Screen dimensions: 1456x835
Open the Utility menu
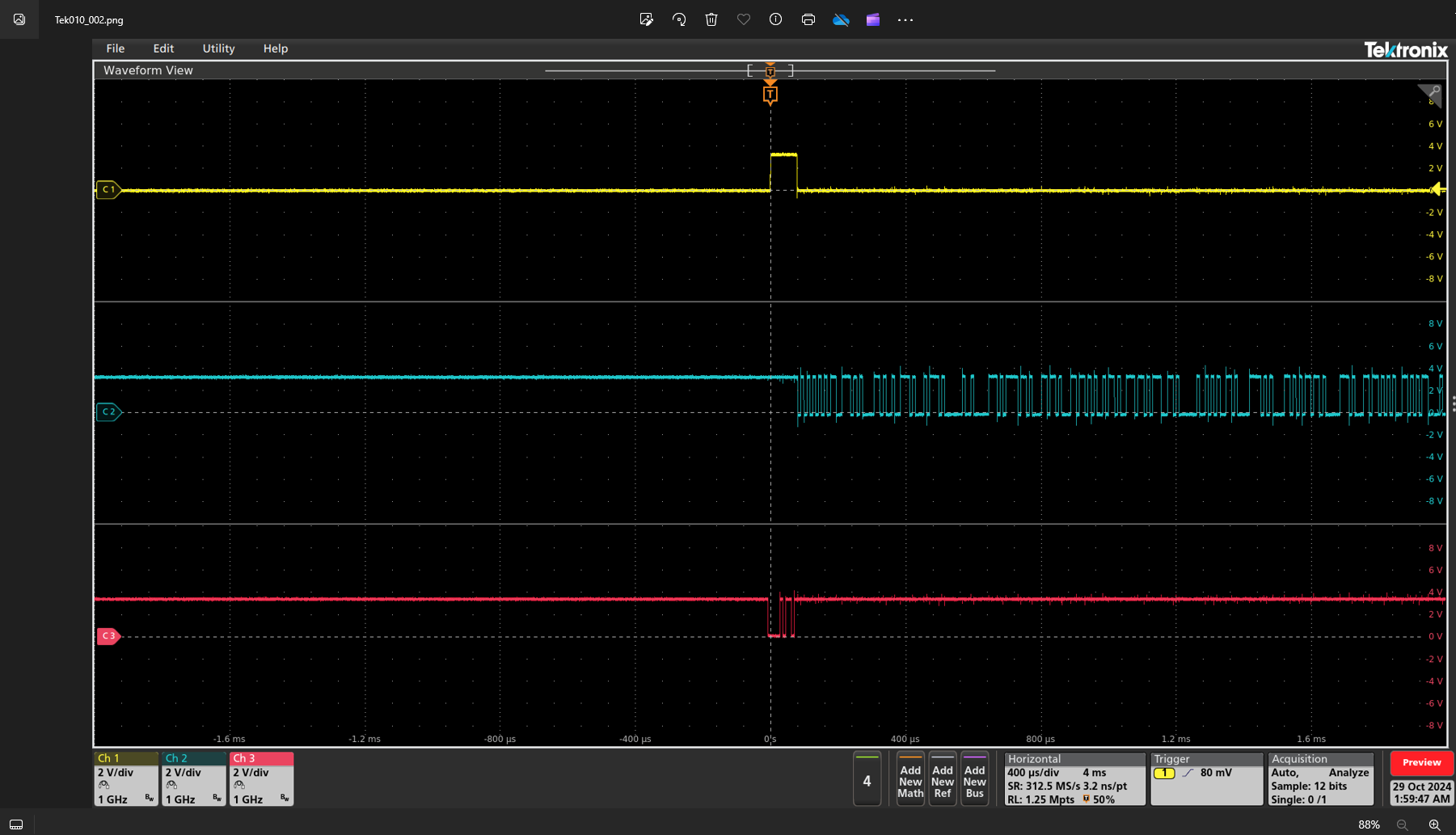click(x=217, y=48)
